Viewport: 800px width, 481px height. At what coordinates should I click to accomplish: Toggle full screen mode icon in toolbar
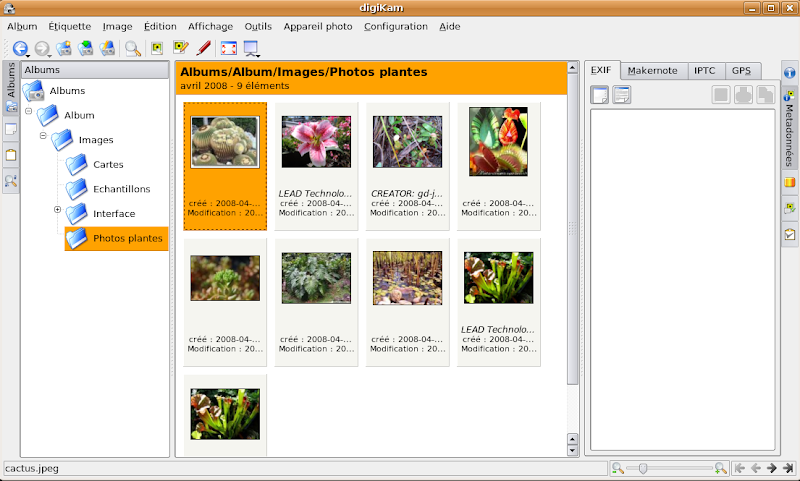click(x=229, y=48)
